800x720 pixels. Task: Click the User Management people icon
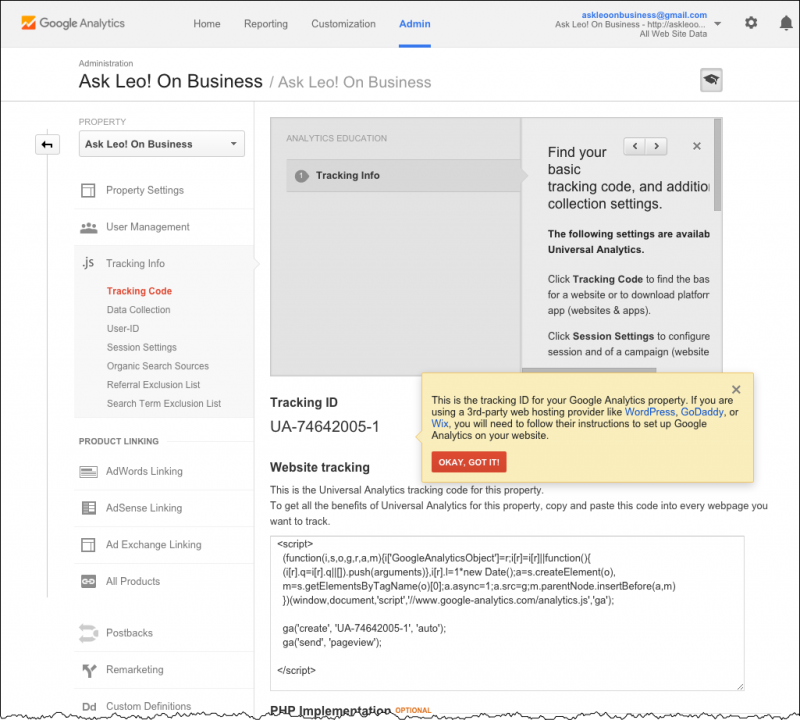pos(88,228)
